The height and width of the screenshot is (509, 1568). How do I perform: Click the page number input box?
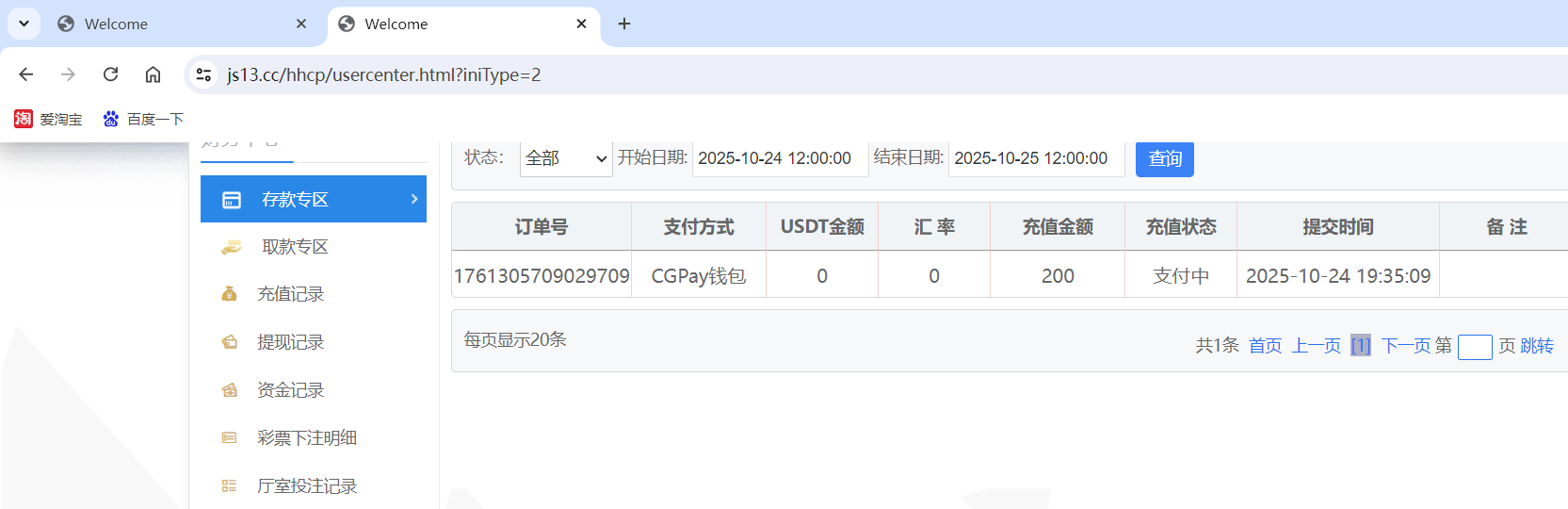(1475, 347)
